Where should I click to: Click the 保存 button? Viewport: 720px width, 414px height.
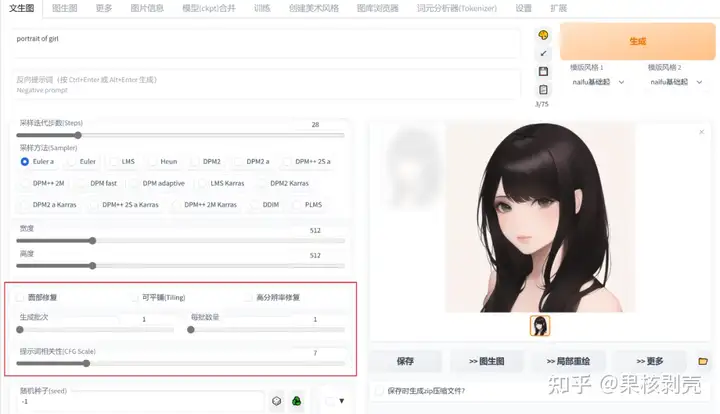pyautogui.click(x=405, y=361)
